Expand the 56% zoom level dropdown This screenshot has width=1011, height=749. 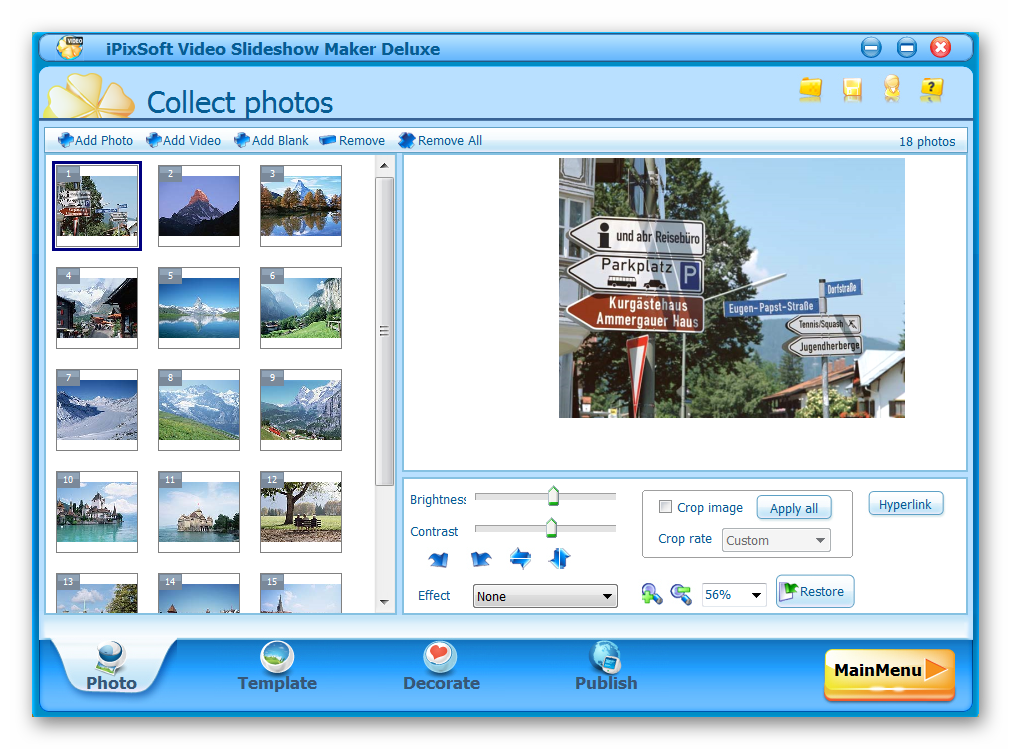tap(734, 594)
